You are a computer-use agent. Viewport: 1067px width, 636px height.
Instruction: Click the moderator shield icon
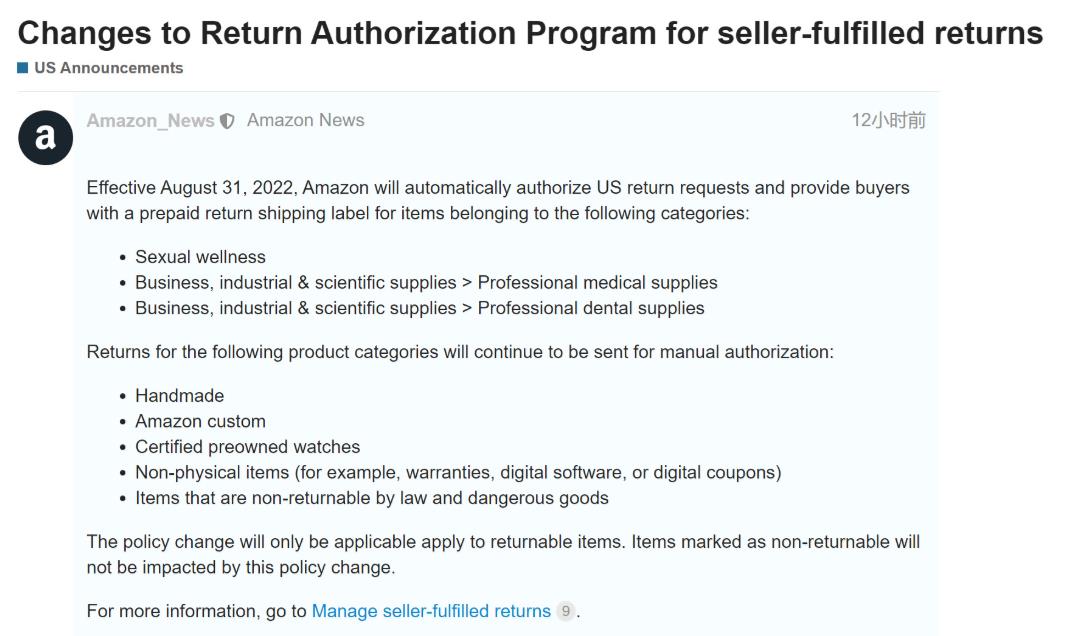click(x=228, y=121)
